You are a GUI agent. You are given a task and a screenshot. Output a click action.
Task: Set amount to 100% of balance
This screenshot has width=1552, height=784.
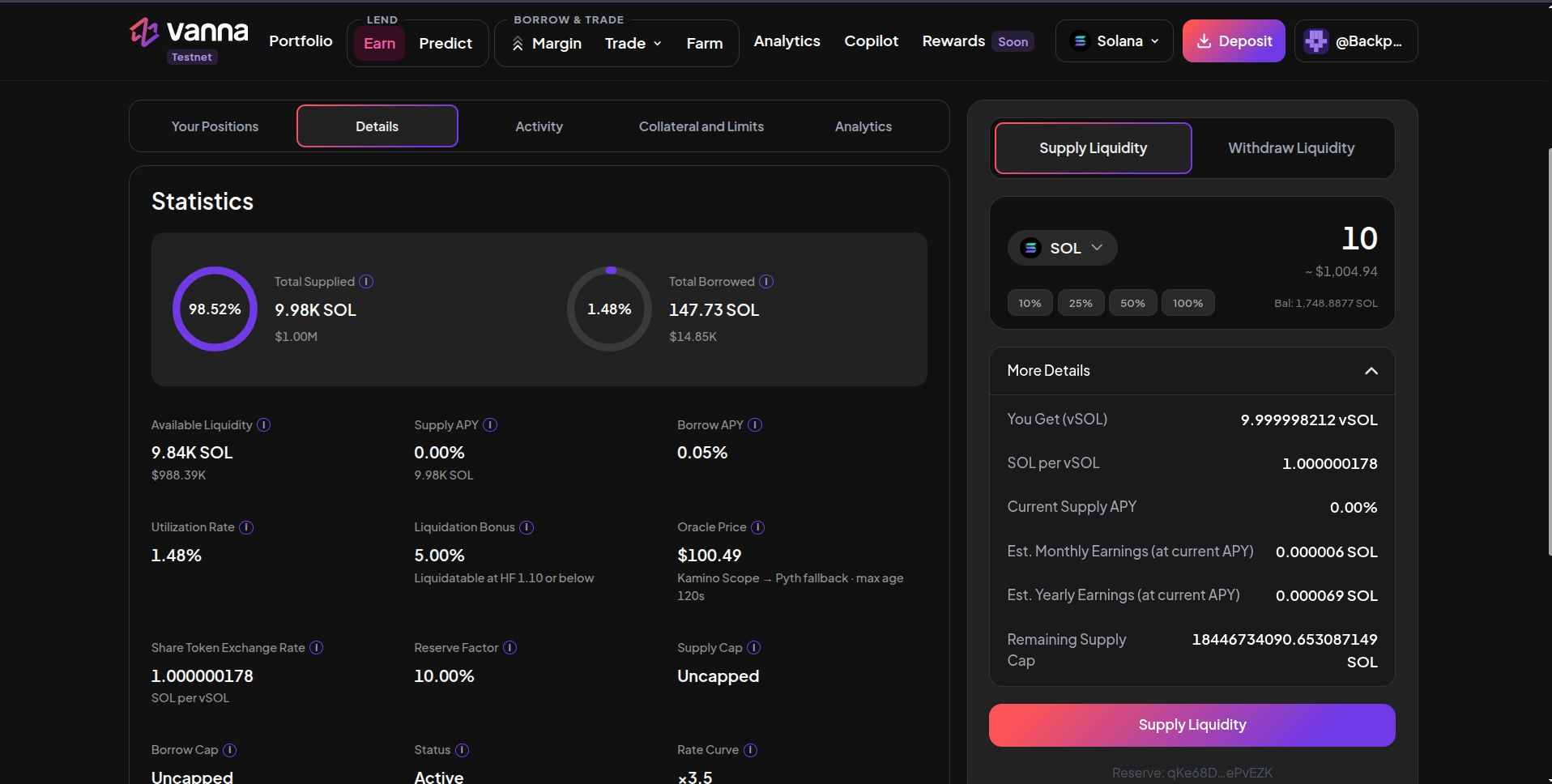pos(1187,303)
